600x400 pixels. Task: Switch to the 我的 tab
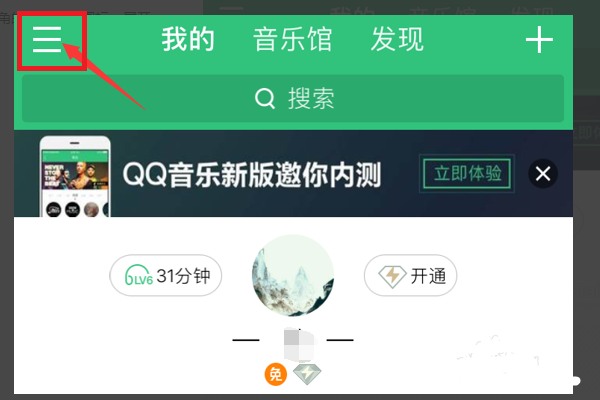click(188, 39)
